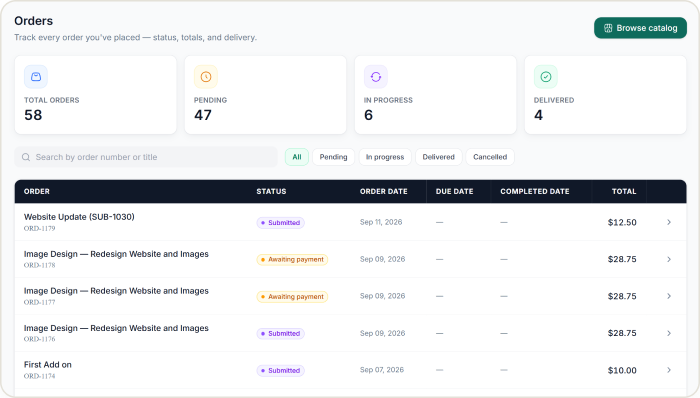Open the ORD-1176 Image Design order title
Image resolution: width=700 pixels, height=398 pixels.
pyautogui.click(x=116, y=328)
